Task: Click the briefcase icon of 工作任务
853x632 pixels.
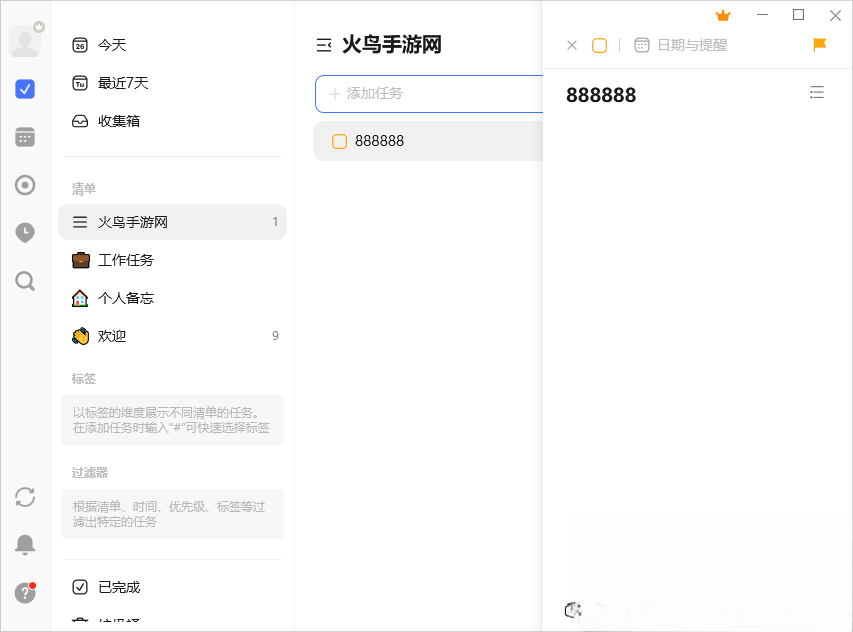Action: pyautogui.click(x=81, y=260)
